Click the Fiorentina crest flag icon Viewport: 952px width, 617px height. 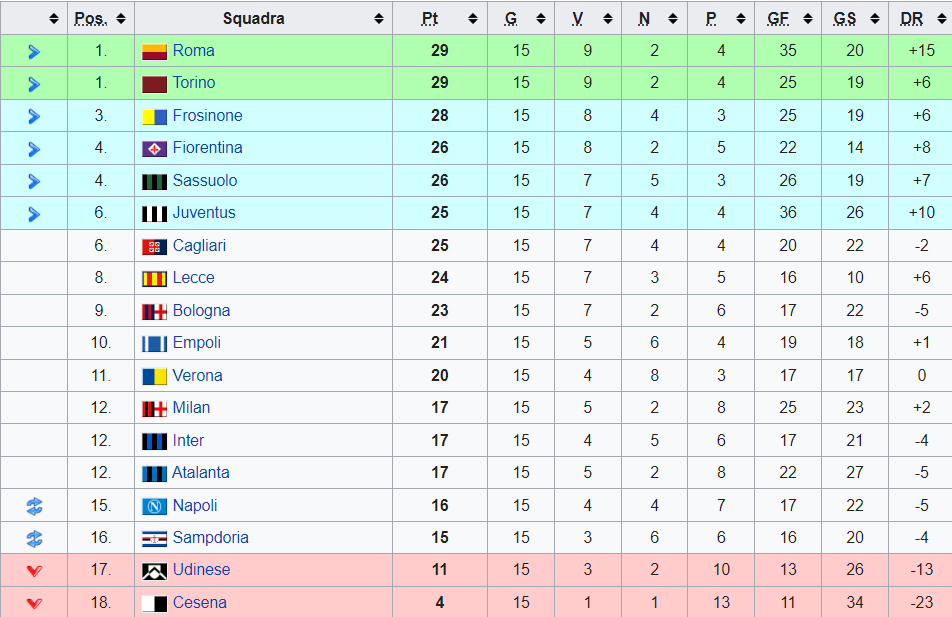point(154,149)
